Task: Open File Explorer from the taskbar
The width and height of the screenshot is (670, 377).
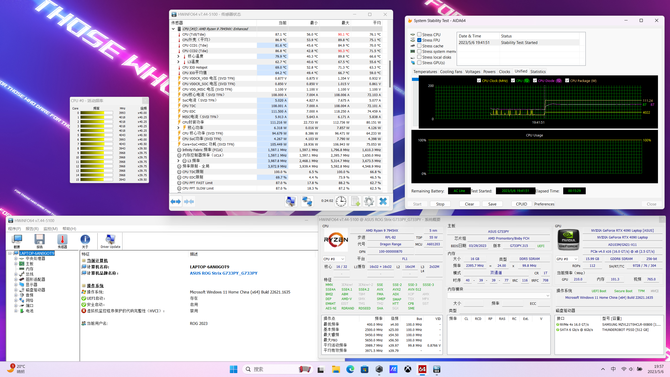Action: pyautogui.click(x=336, y=369)
